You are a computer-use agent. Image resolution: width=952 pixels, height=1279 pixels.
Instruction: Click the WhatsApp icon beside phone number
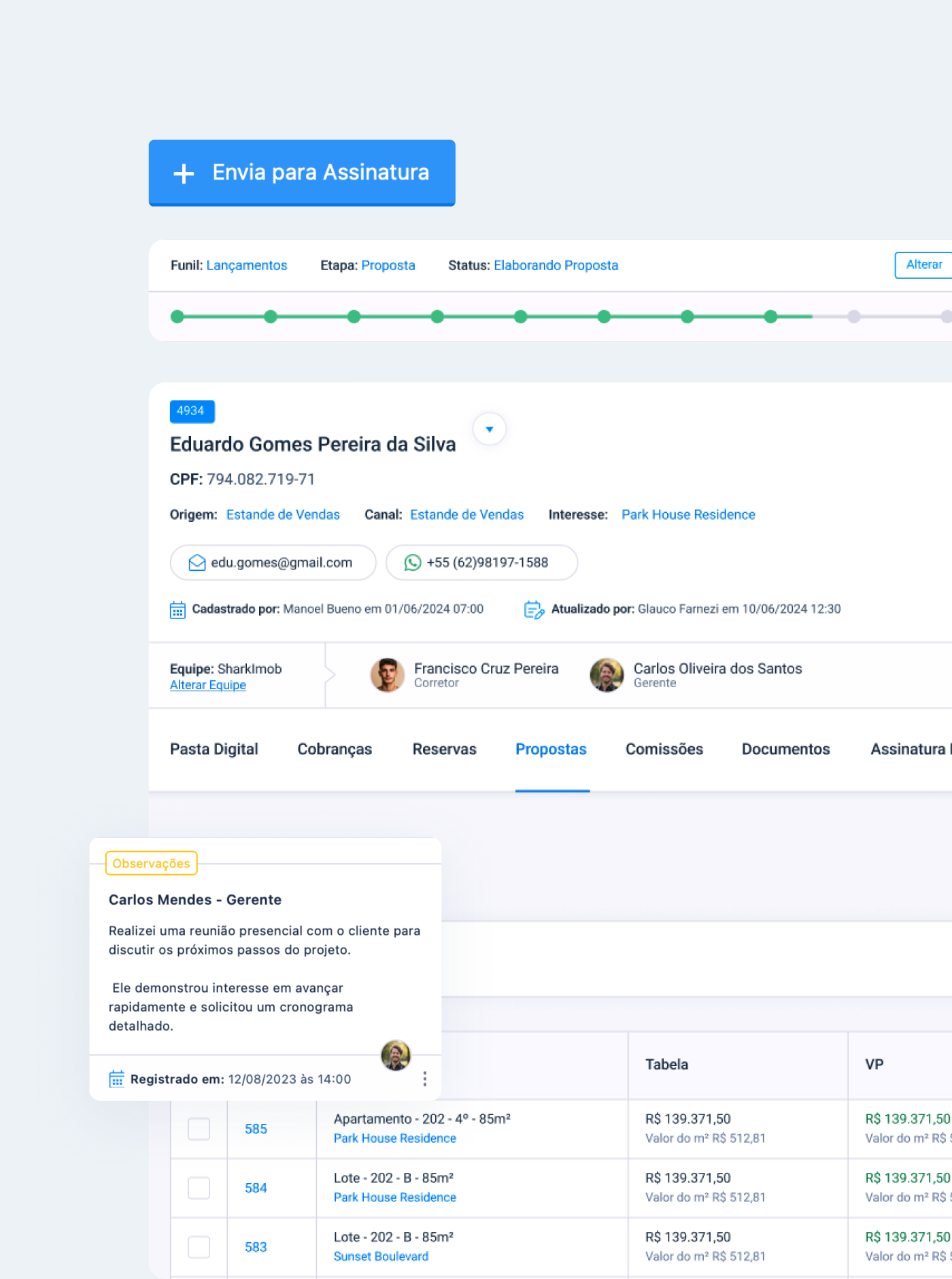click(413, 563)
